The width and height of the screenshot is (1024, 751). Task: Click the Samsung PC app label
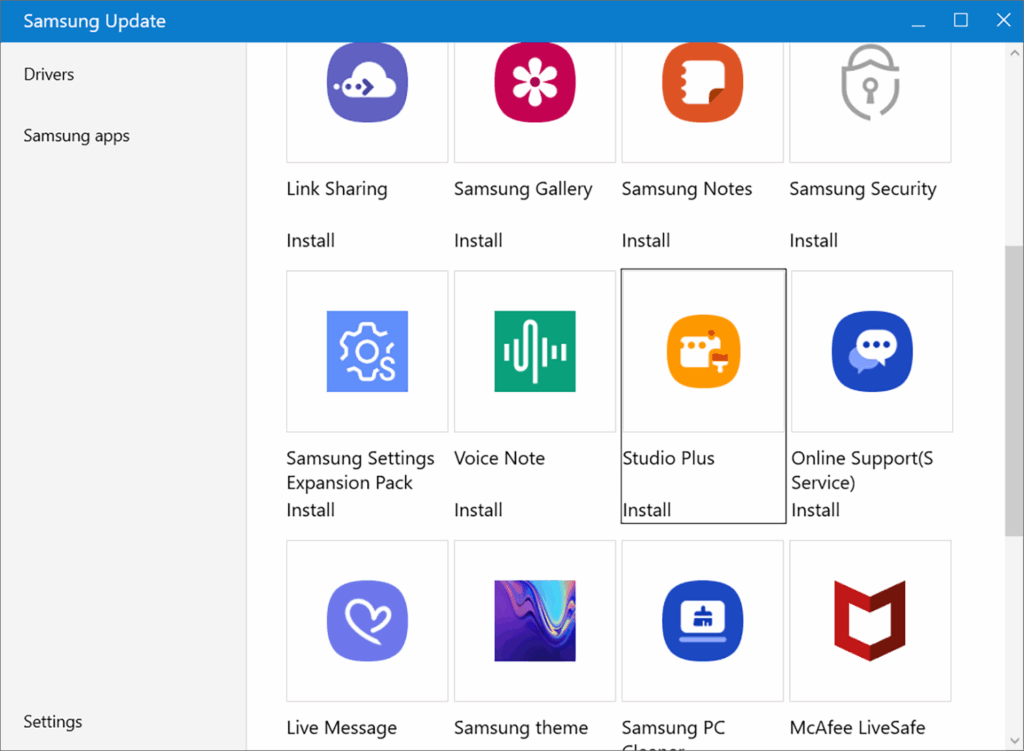[673, 733]
